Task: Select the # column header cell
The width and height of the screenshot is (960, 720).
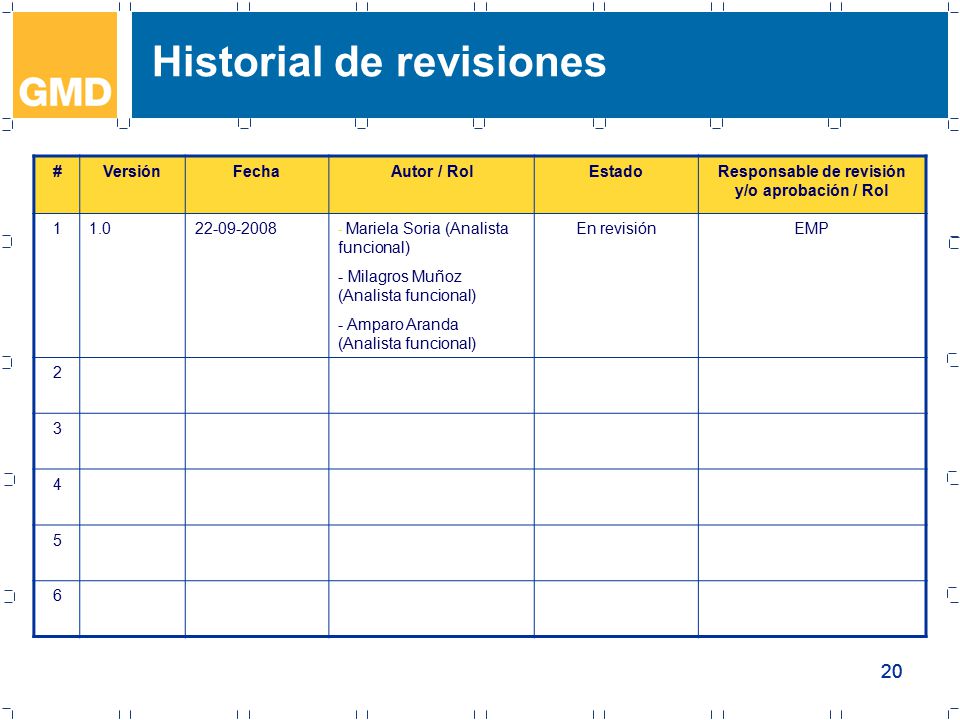Action: click(x=57, y=184)
